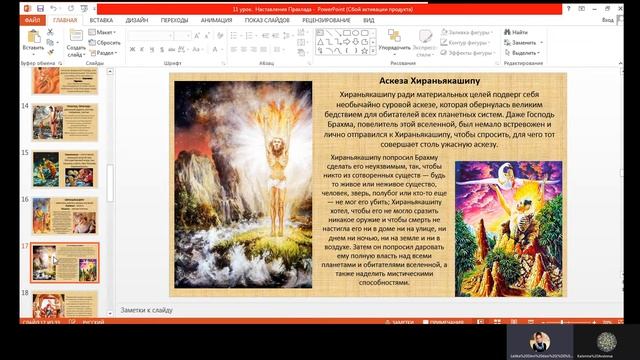Viewport: 640px width, 360px height.
Task: Click the PowerPoint help question mark icon
Action: click(x=568, y=9)
